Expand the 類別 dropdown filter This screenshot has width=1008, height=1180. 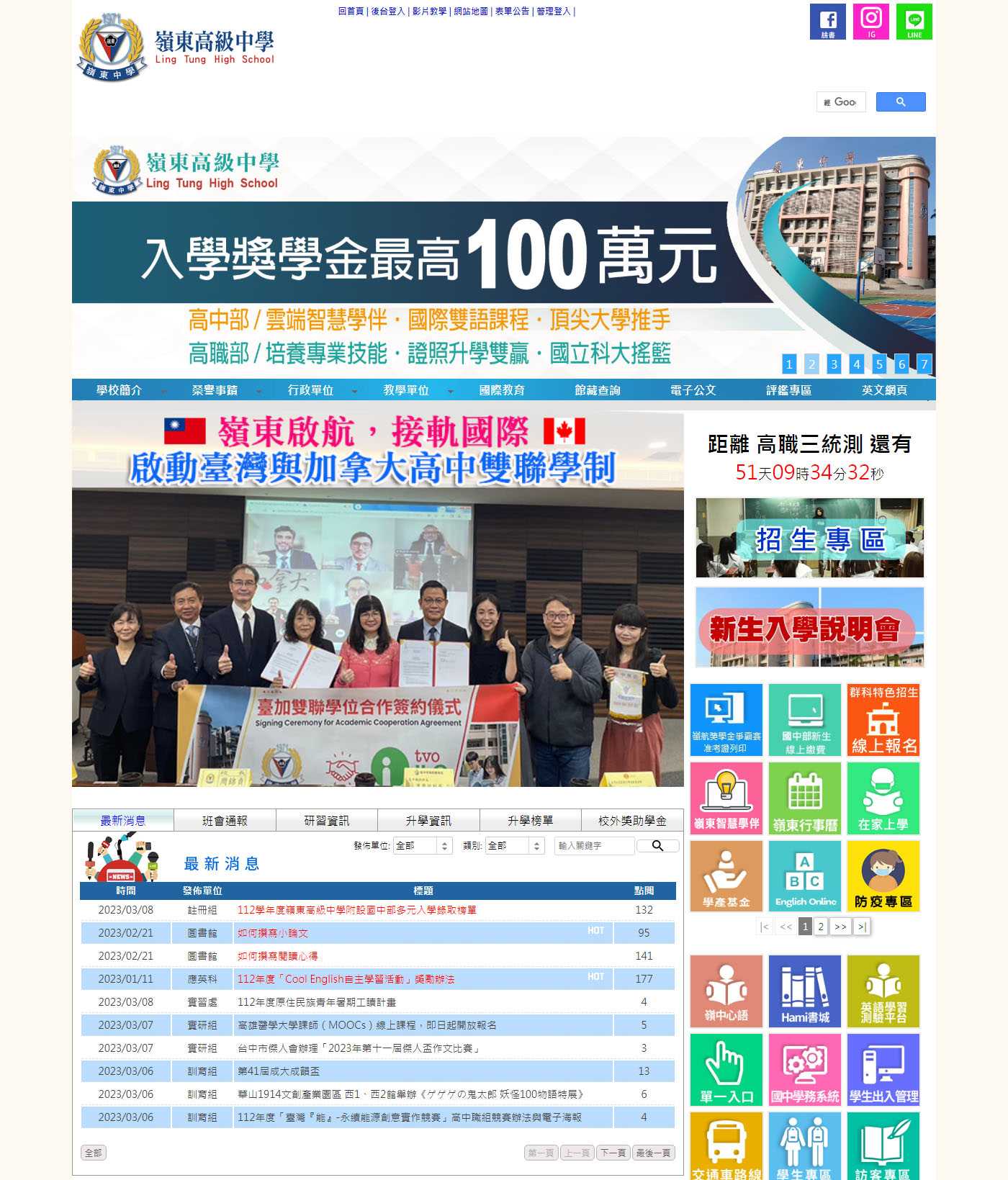pyautogui.click(x=515, y=846)
